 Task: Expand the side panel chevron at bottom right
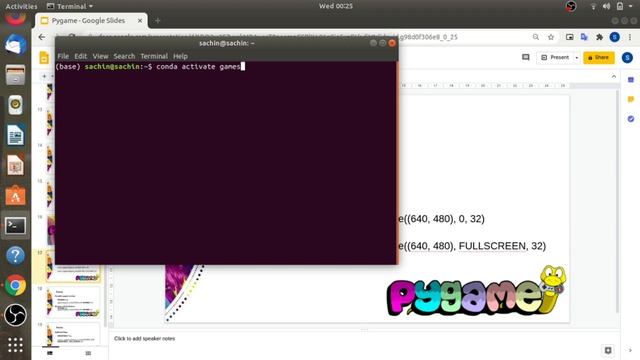pos(630,350)
